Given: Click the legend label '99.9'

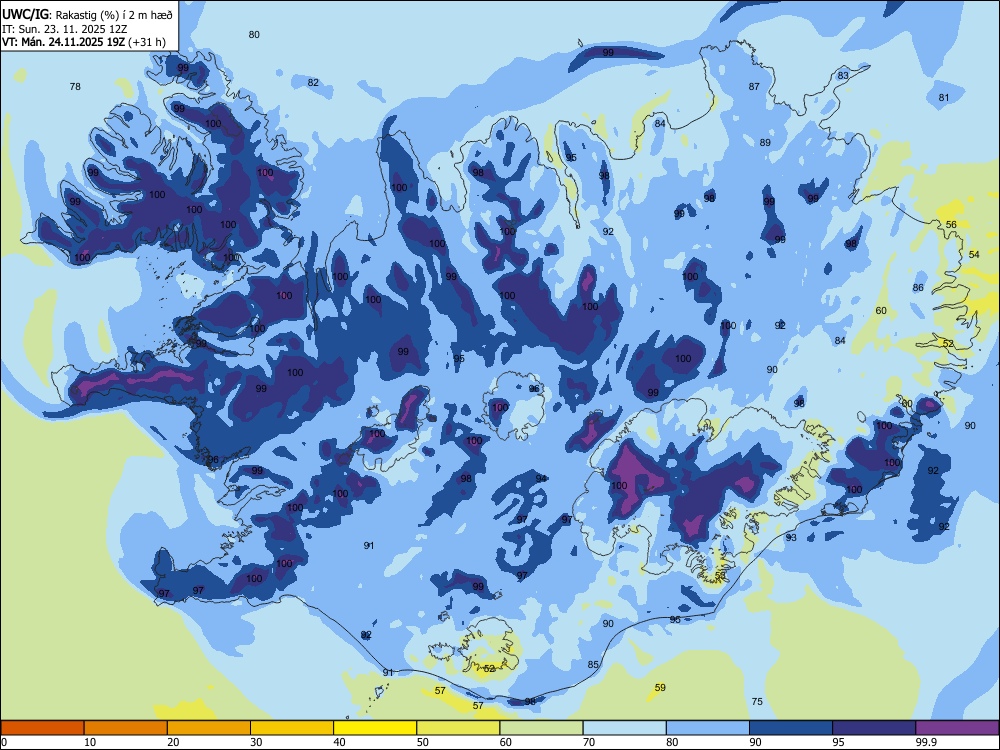Looking at the screenshot, I should click(926, 742).
